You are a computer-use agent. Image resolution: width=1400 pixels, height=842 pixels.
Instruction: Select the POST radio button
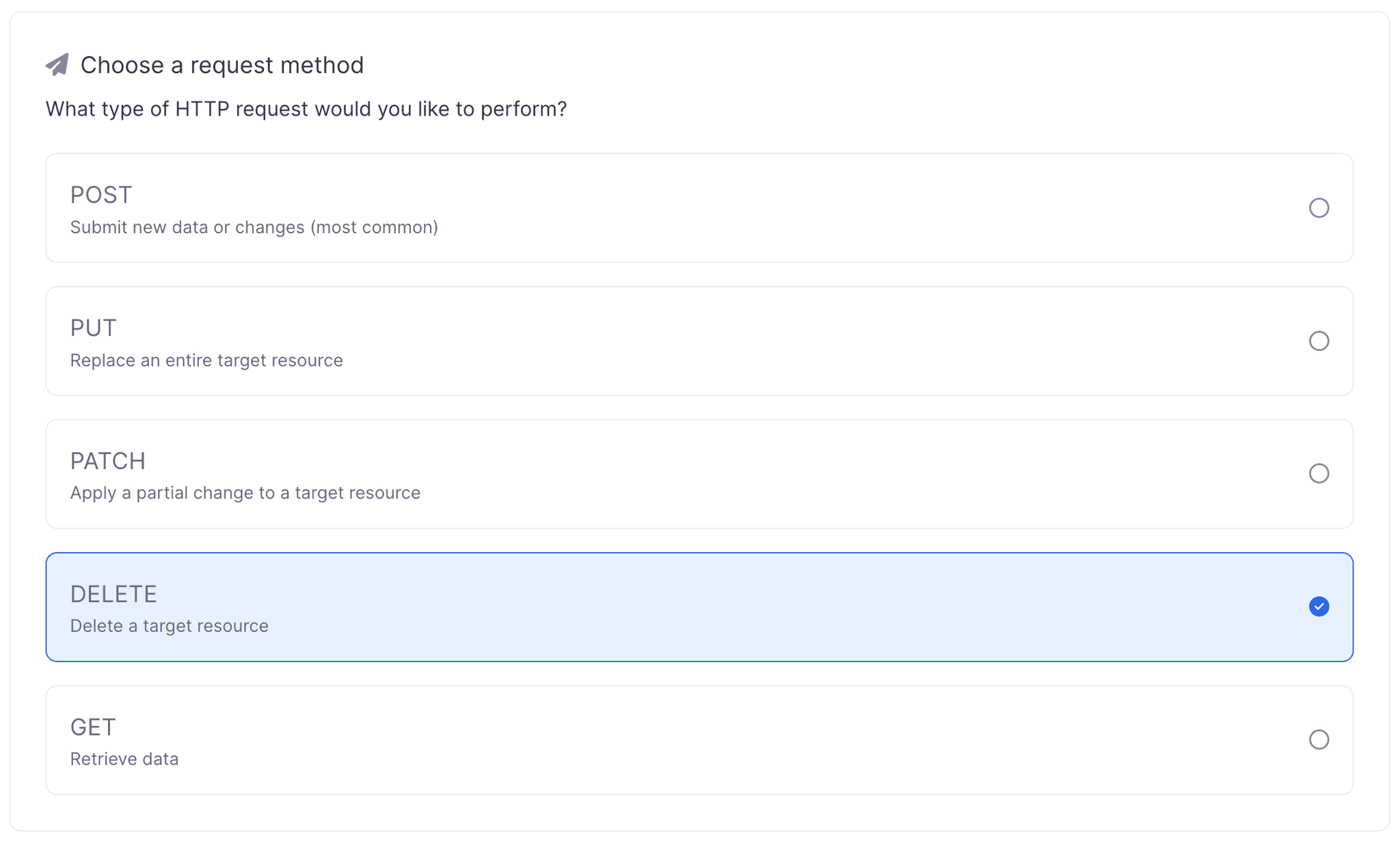tap(1319, 208)
